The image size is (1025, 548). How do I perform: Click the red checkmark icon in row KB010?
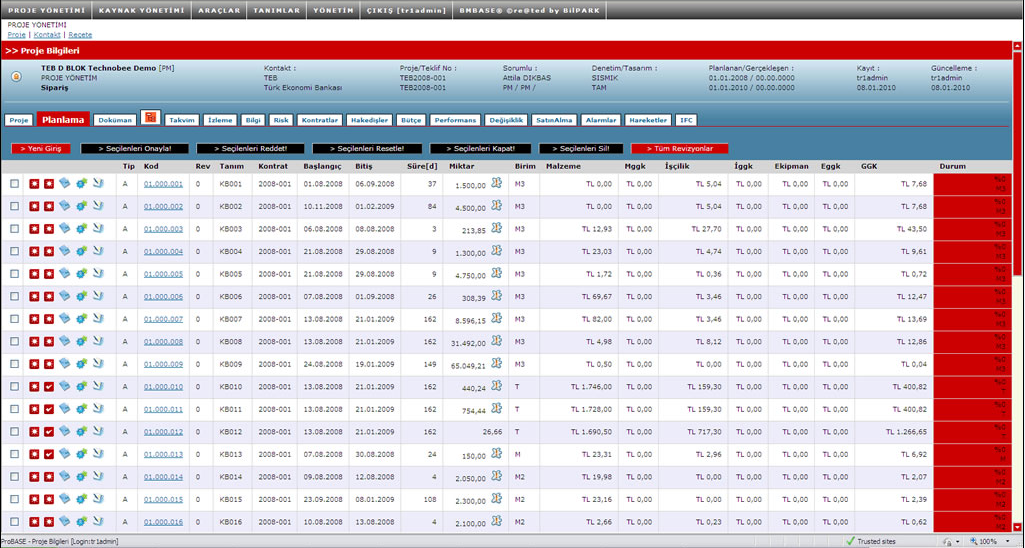tap(49, 387)
